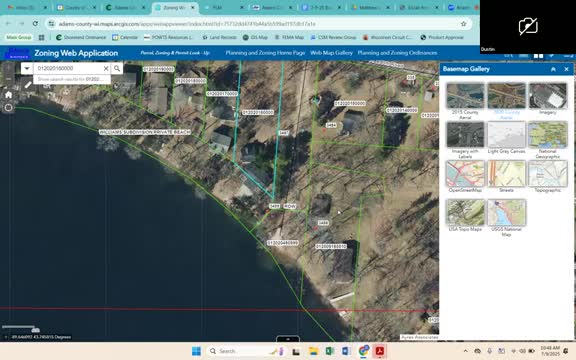This screenshot has height=360, width=576.
Task: Select the pencil draw tool
Action: point(28,85)
